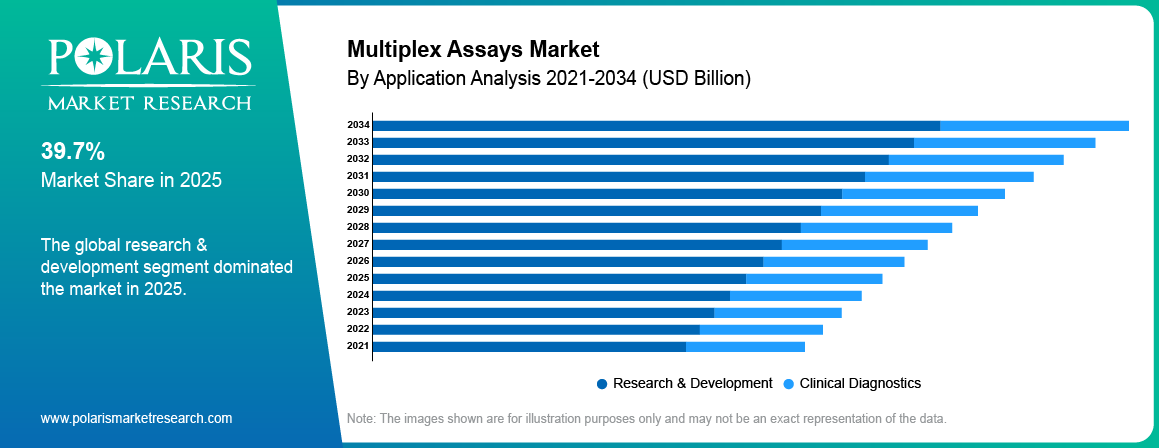Click the 2021 Clinical Diagnostics bar segment
Viewport: 1159px width, 448px height.
(x=745, y=347)
